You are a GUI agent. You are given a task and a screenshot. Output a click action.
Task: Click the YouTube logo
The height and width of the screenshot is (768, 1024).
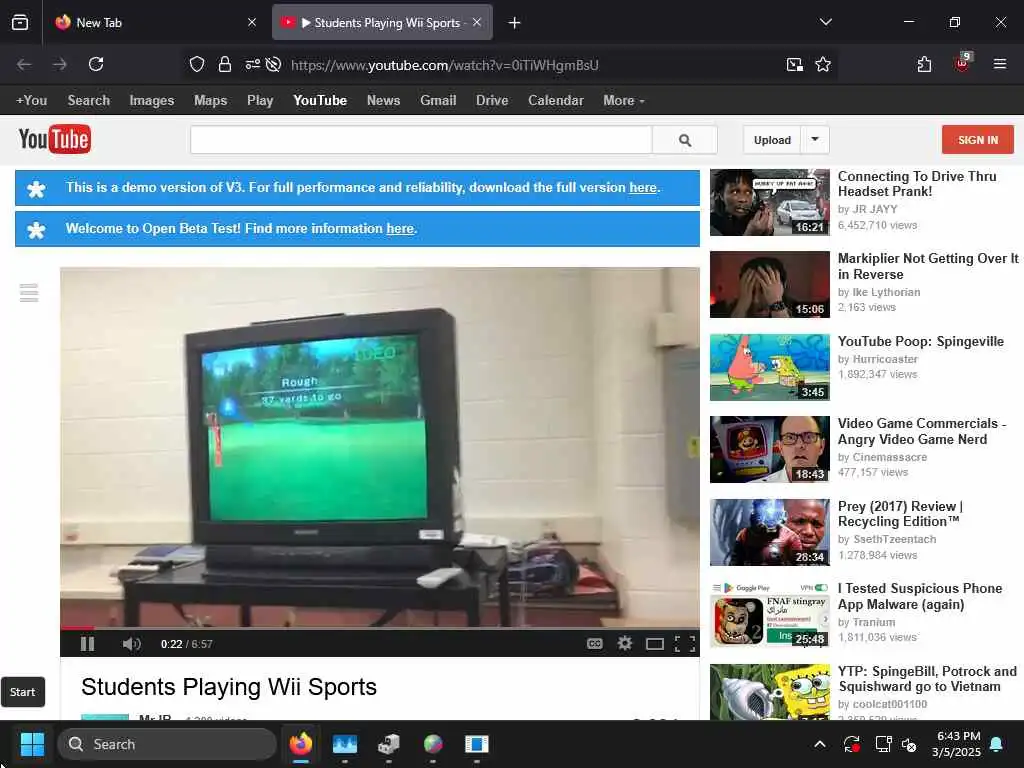55,139
